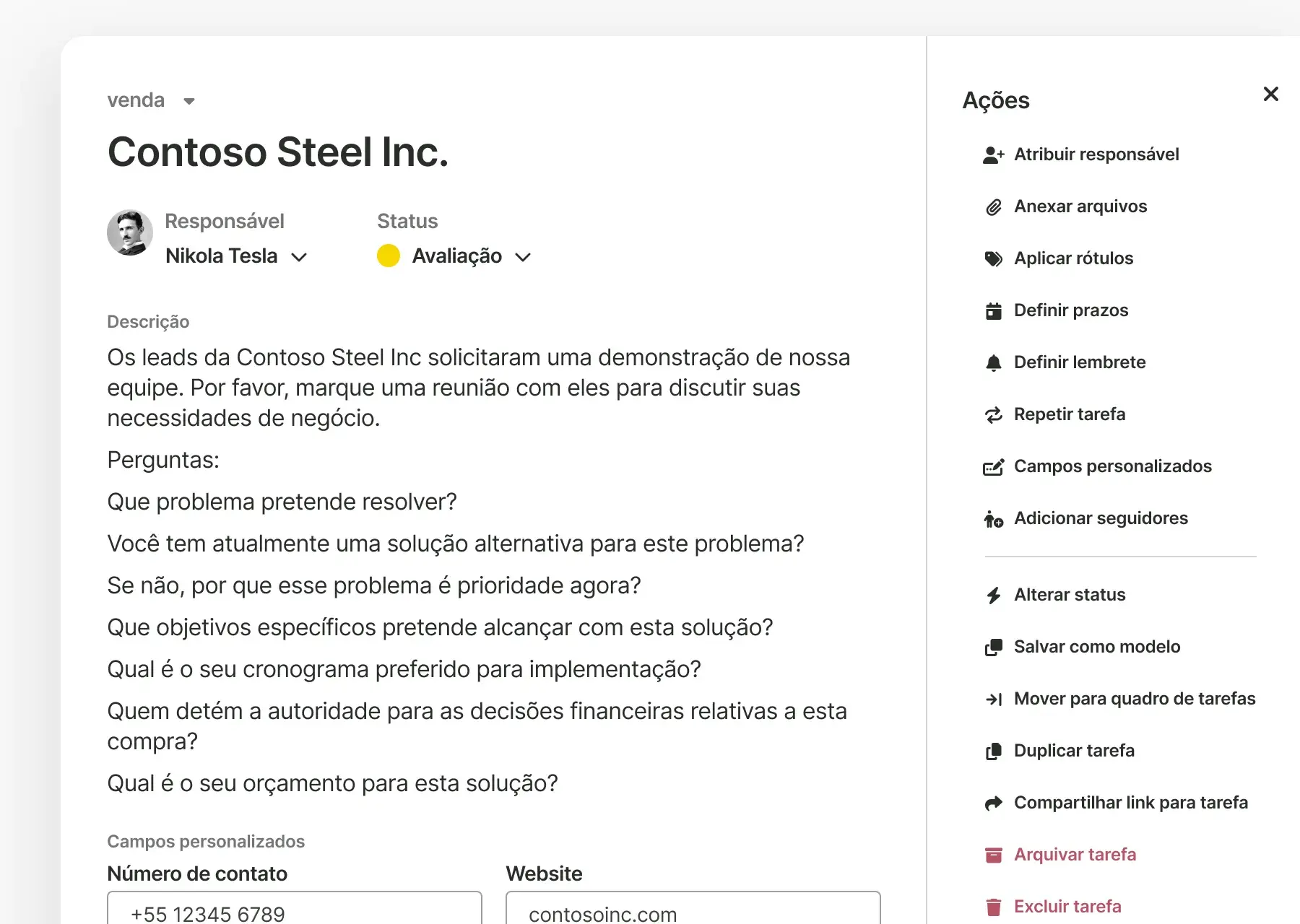Click the Campos personalizados edit icon
This screenshot has width=1300, height=924.
(x=994, y=467)
